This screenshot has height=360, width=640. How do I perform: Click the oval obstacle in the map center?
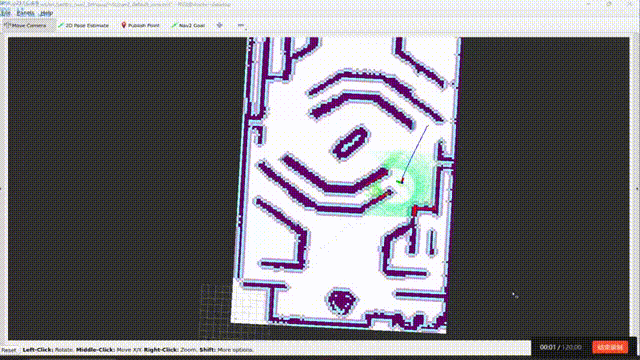pyautogui.click(x=351, y=143)
